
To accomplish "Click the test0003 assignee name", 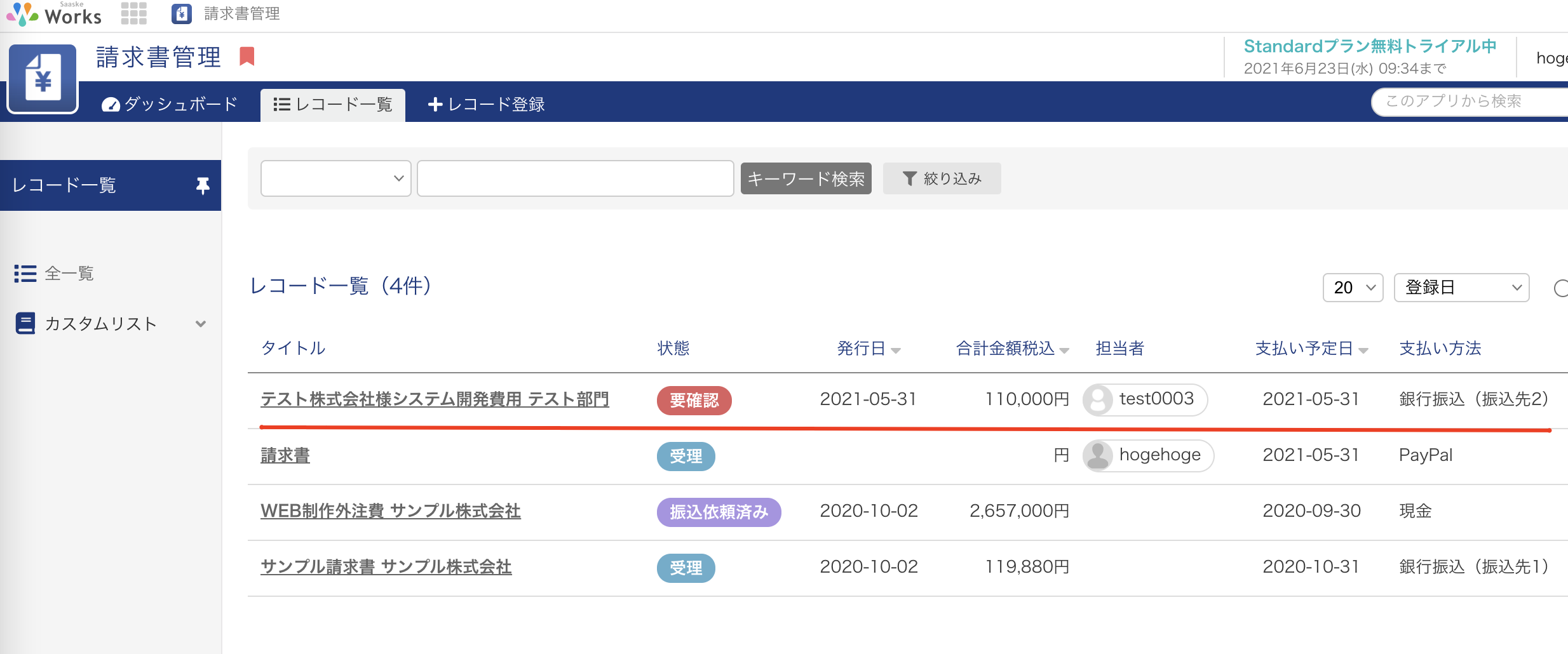I will point(1156,399).
